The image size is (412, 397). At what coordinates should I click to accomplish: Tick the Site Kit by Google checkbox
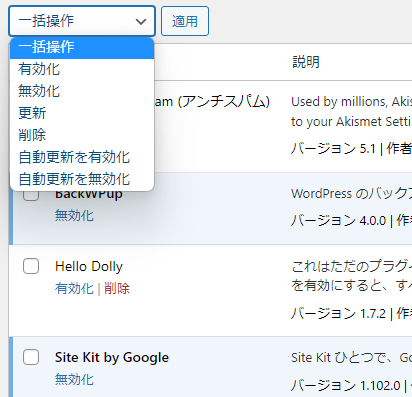31,357
